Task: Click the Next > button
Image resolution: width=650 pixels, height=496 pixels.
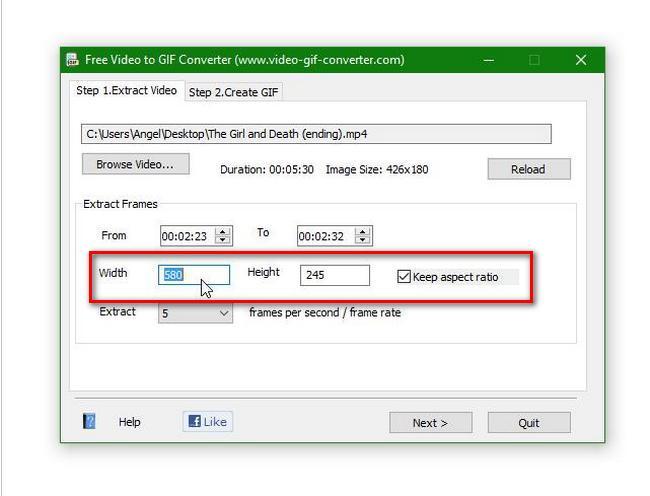Action: click(430, 423)
